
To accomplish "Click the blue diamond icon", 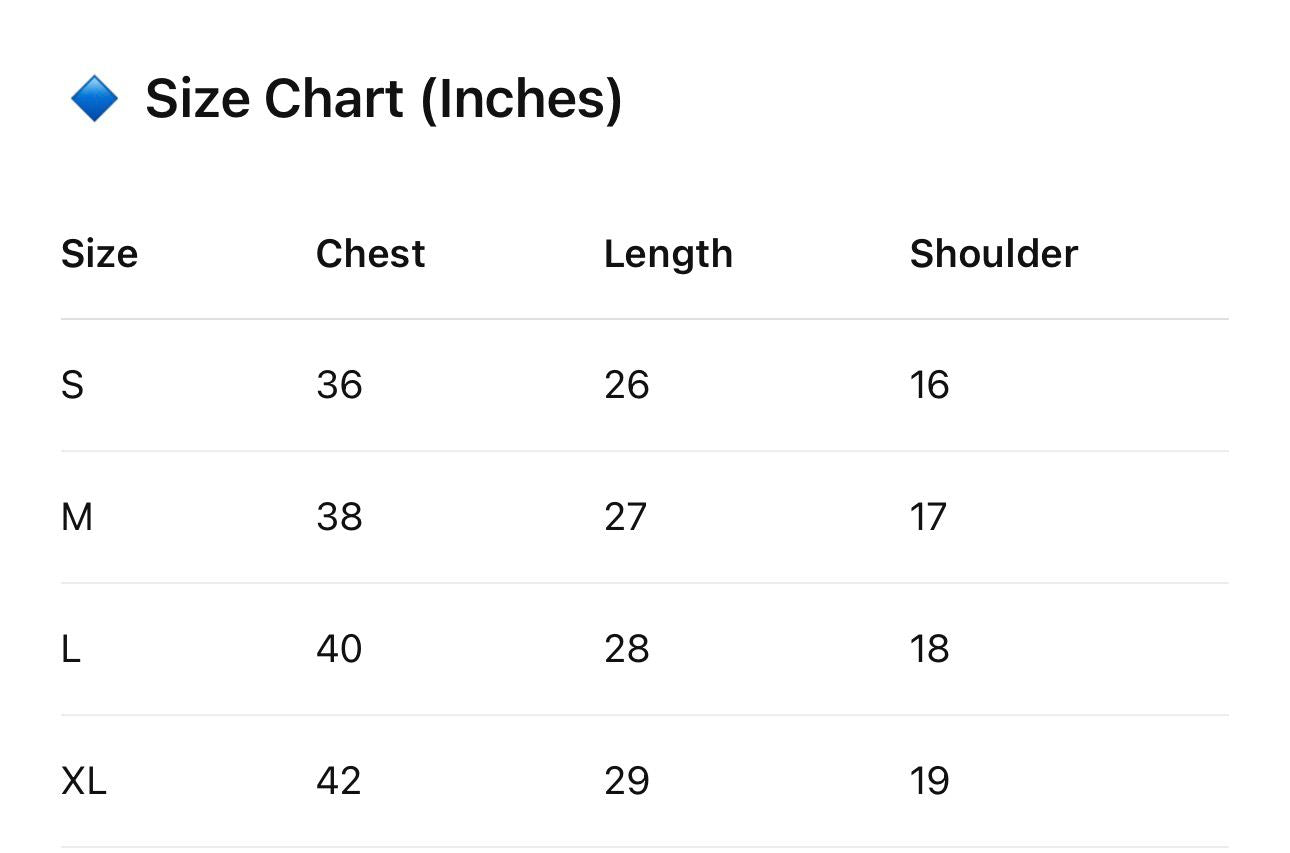I will 94,100.
